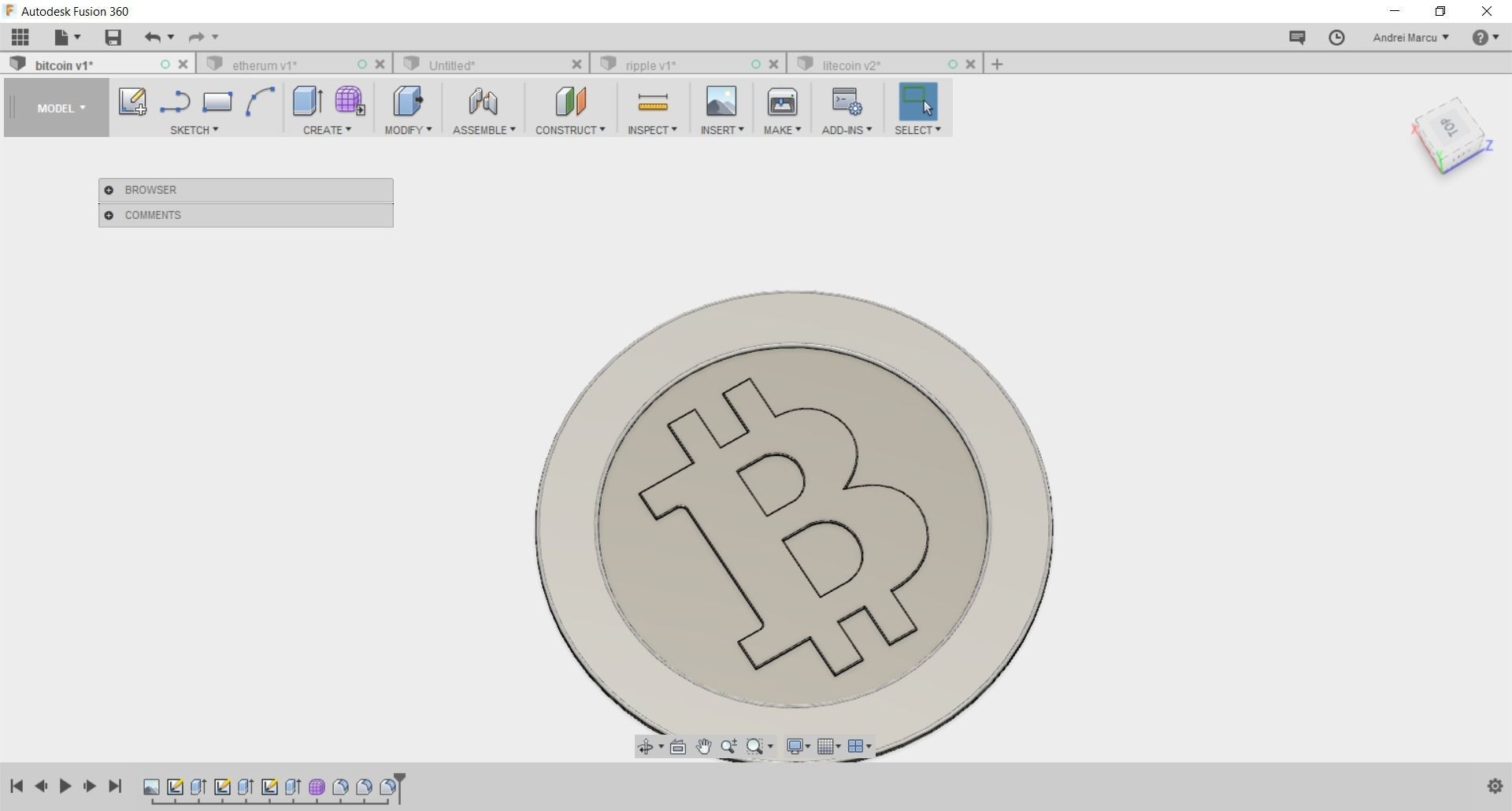1512x811 pixels.
Task: Click the Create Sketch tool icon
Action: click(132, 102)
